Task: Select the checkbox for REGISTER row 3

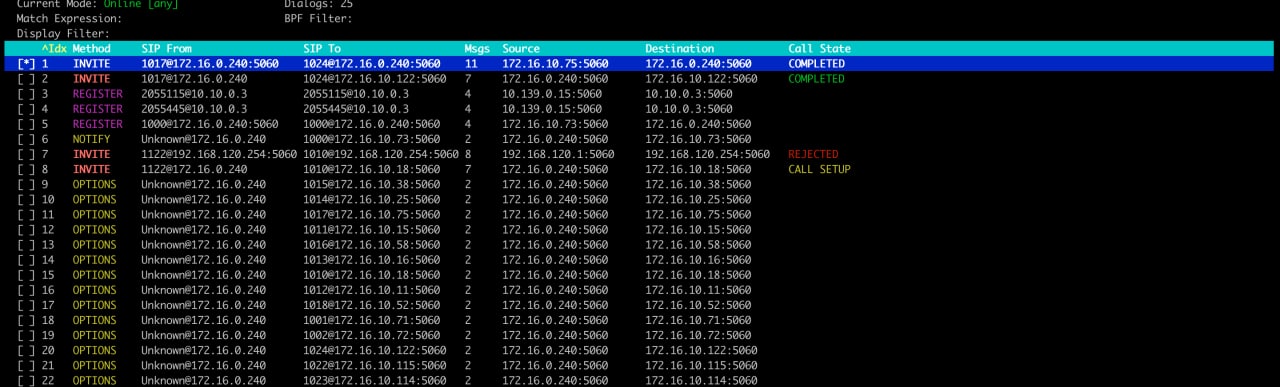Action: [x=27, y=94]
